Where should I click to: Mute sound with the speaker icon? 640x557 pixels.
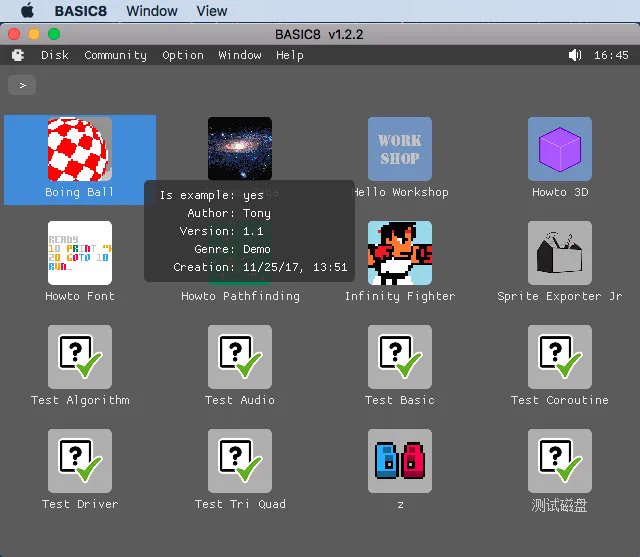575,55
